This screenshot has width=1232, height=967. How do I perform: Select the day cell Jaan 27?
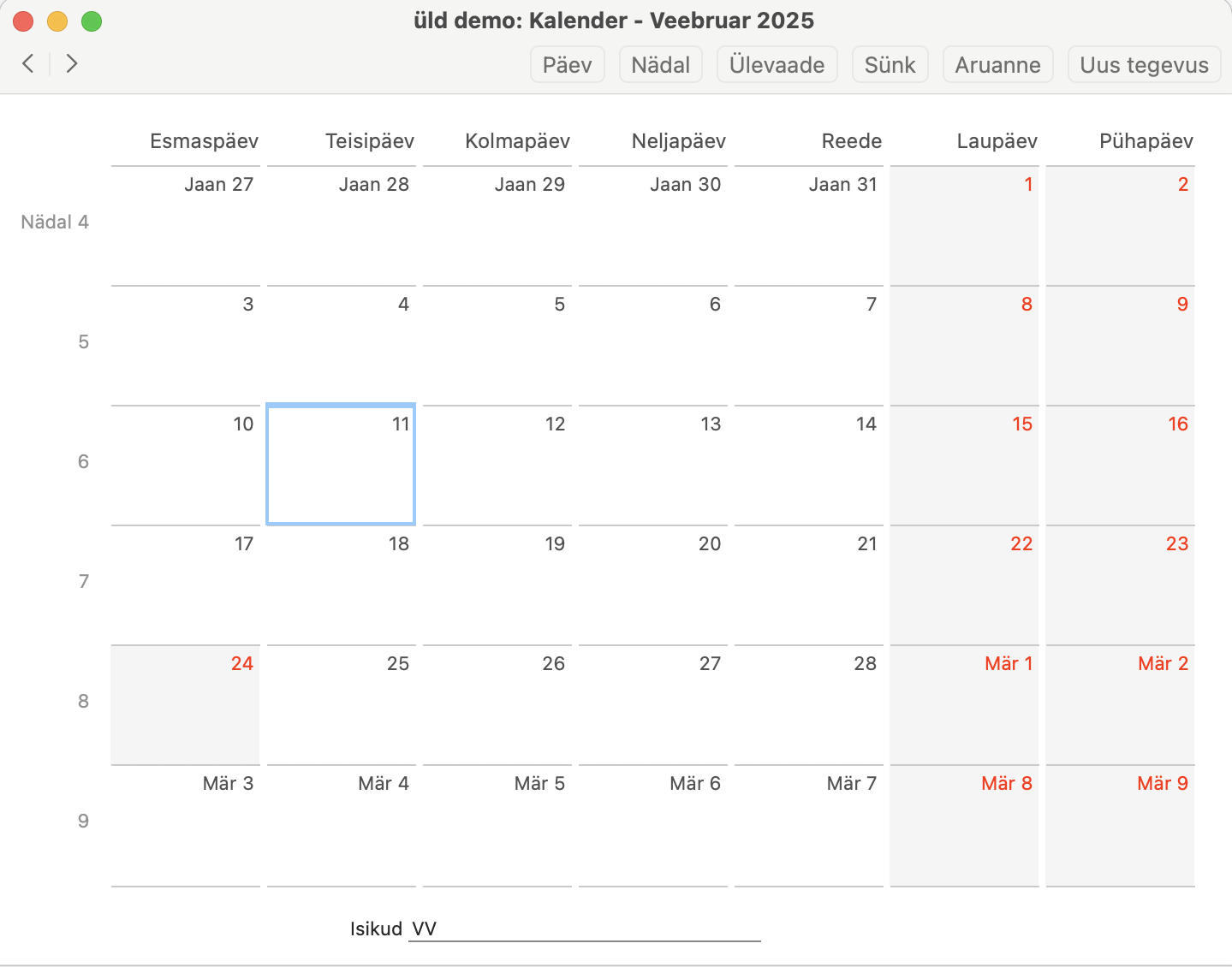point(186,226)
